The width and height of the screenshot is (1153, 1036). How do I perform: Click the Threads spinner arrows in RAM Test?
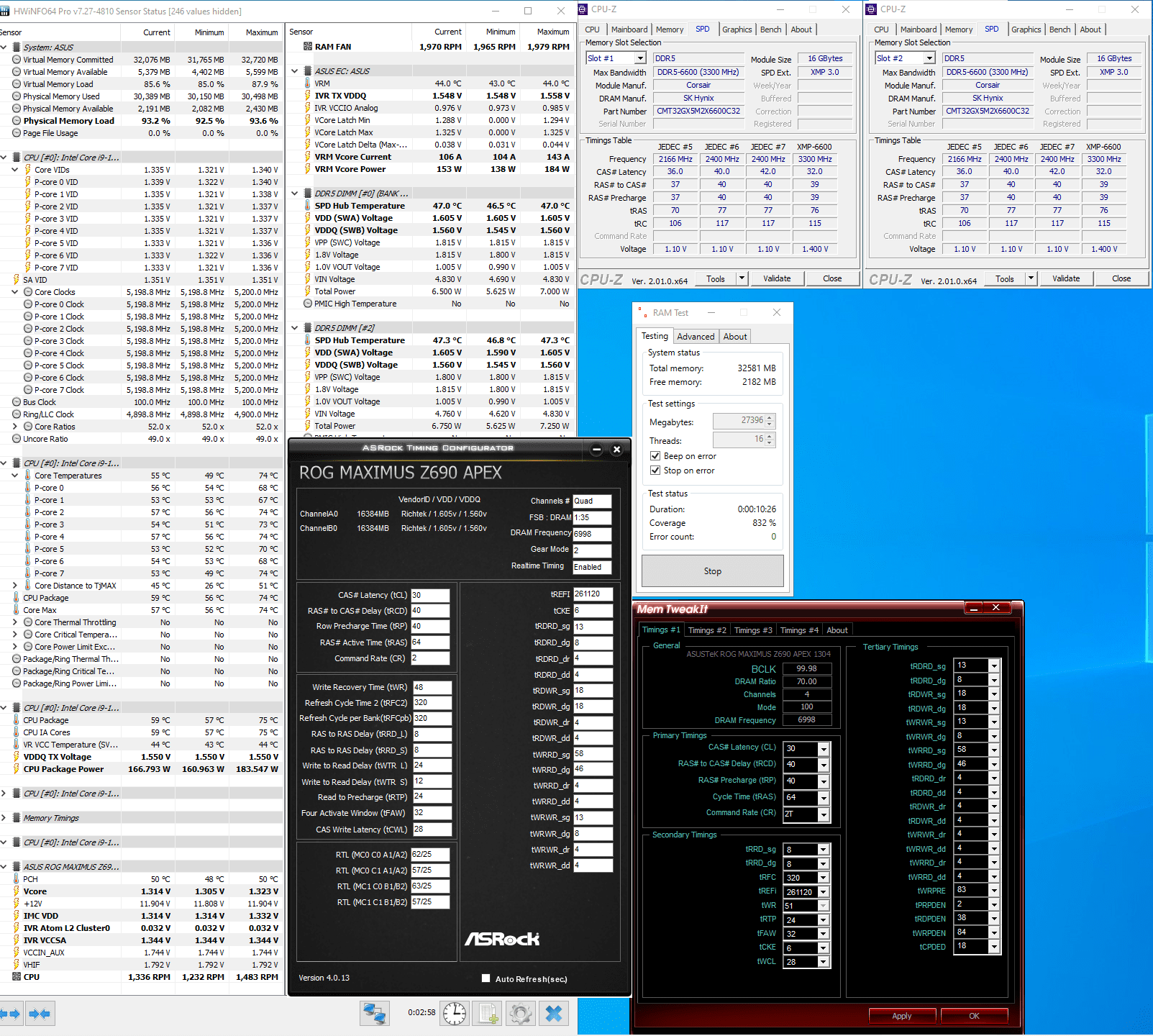770,440
